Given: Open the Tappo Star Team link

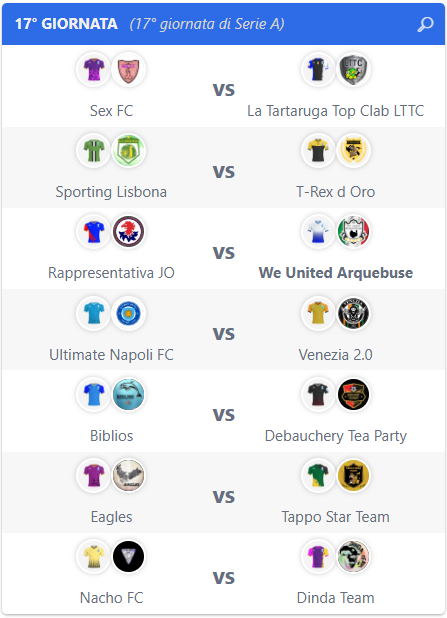Looking at the screenshot, I should point(335,517).
